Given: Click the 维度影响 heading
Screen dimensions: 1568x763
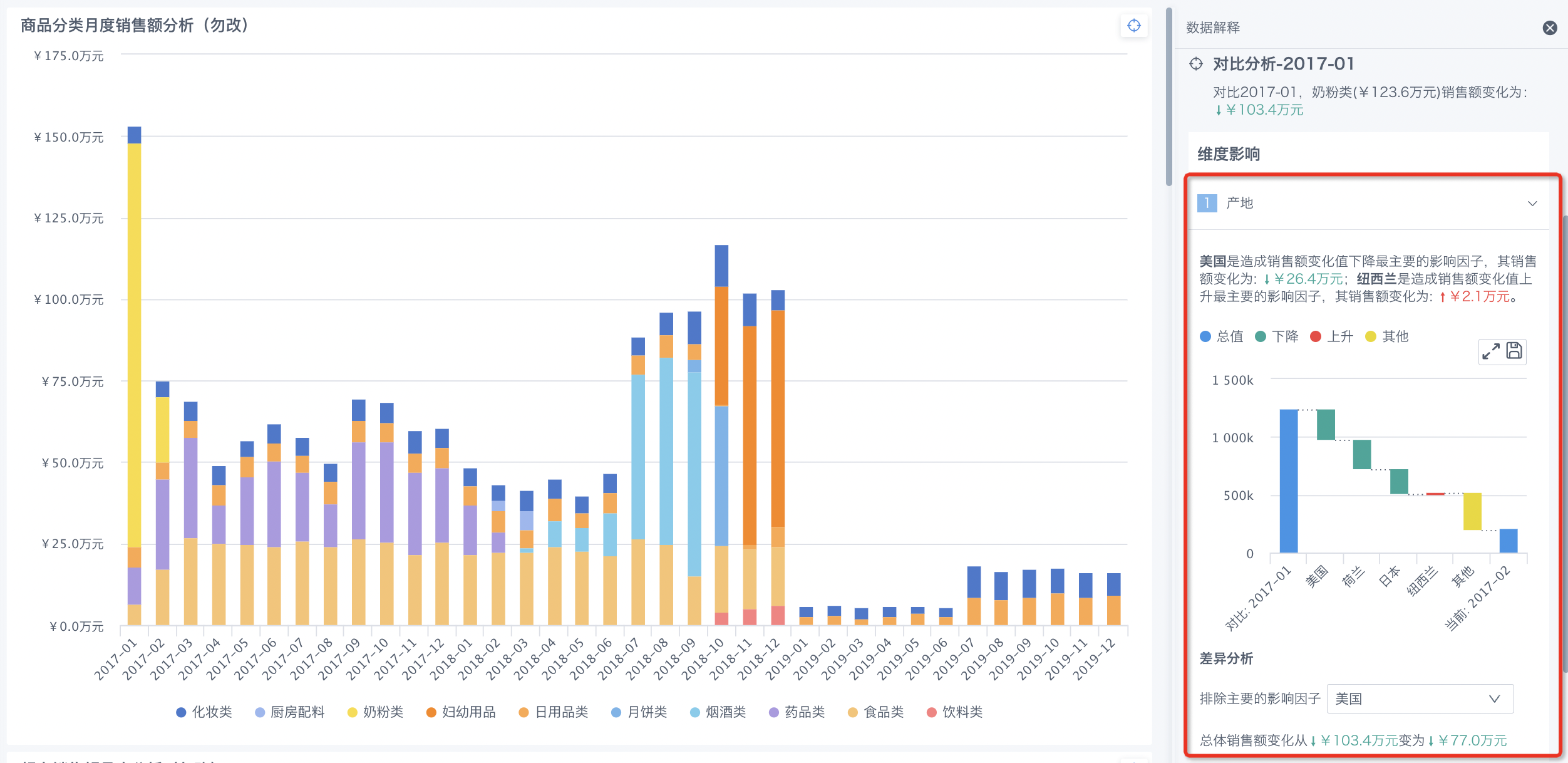Looking at the screenshot, I should click(1229, 154).
